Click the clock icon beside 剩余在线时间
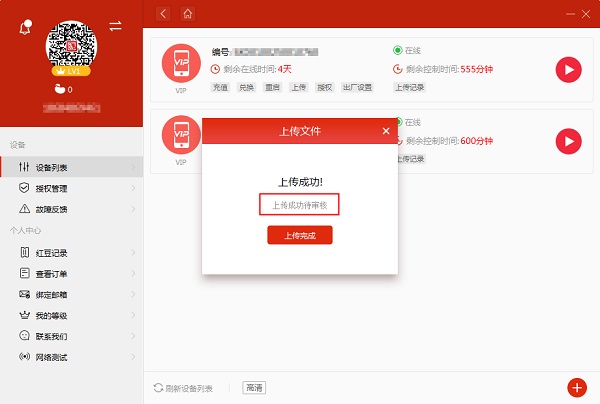The height and width of the screenshot is (404, 600). click(x=215, y=69)
